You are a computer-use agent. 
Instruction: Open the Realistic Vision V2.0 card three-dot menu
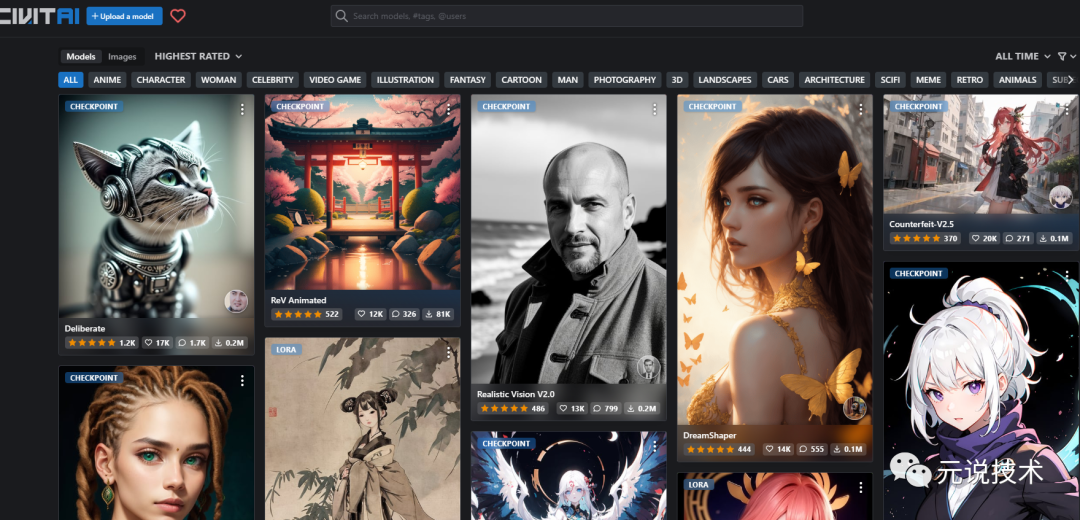click(654, 109)
